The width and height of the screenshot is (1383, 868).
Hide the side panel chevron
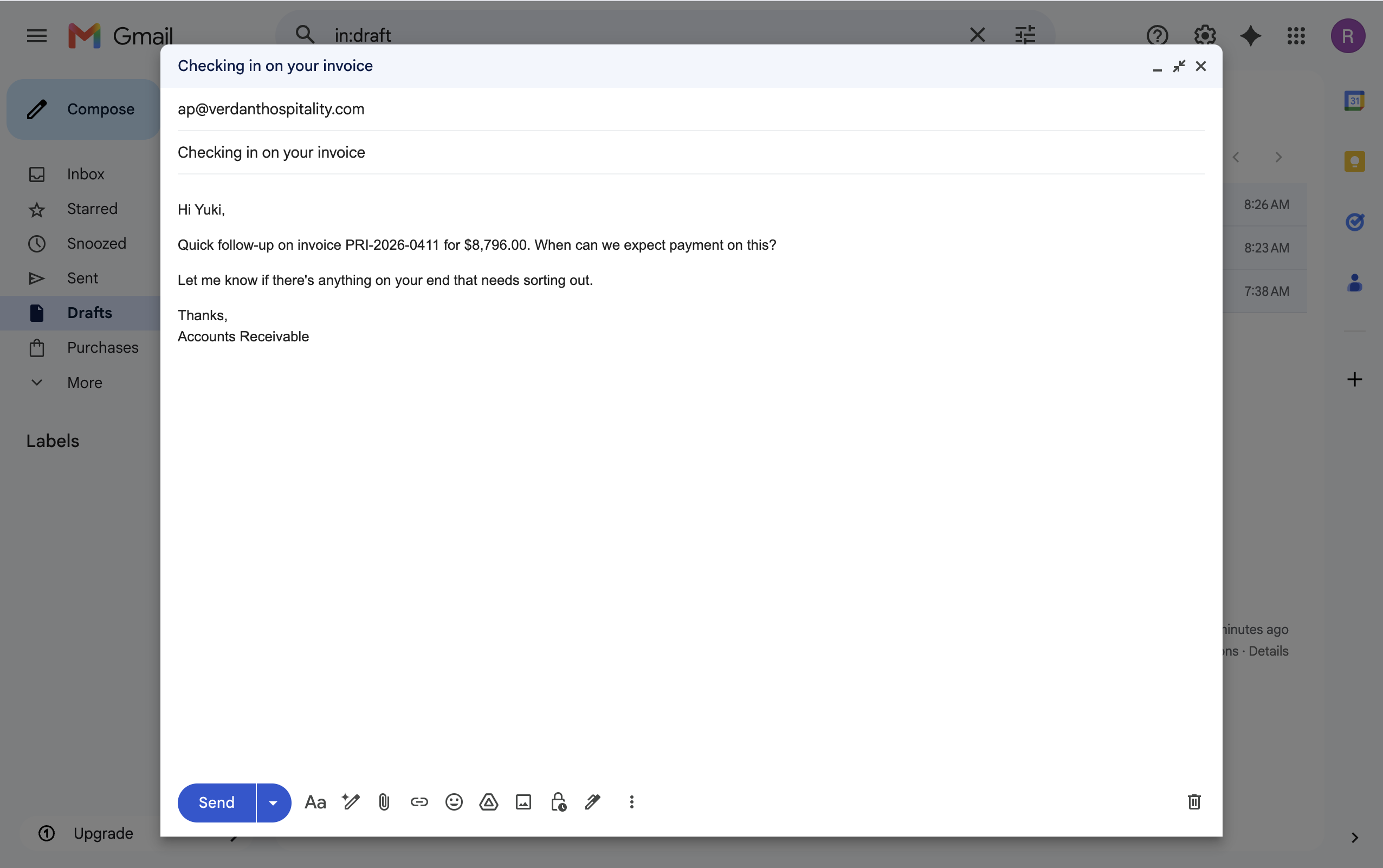pos(1354,838)
